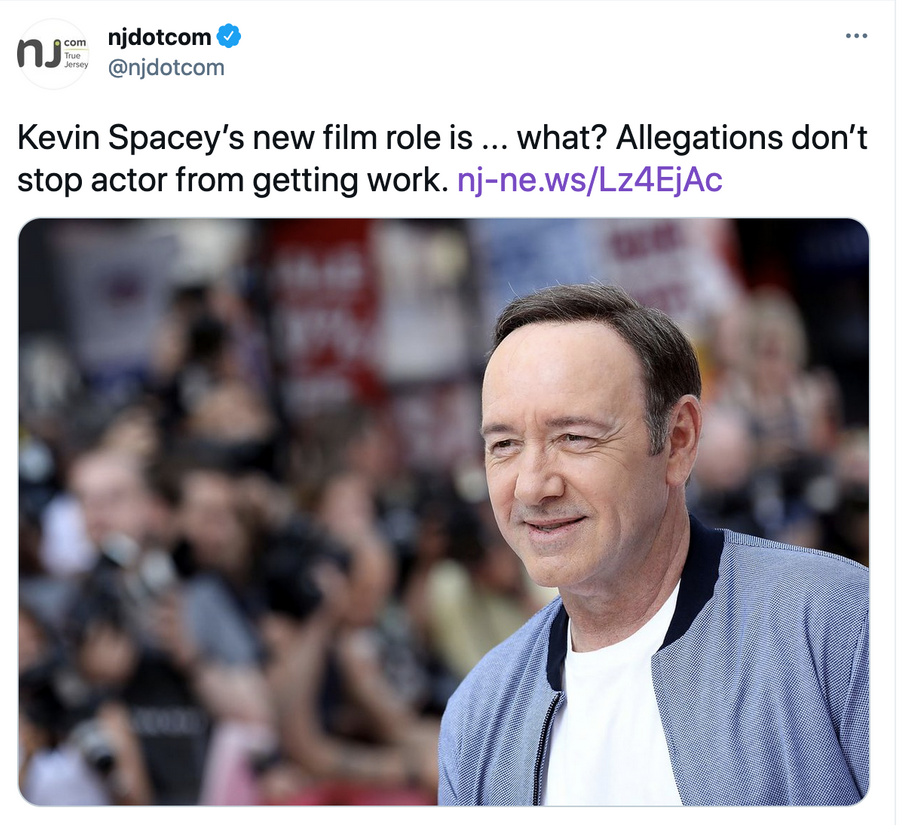Open the @njdotcom handle profile link
The width and height of the screenshot is (900, 825).
pyautogui.click(x=166, y=68)
